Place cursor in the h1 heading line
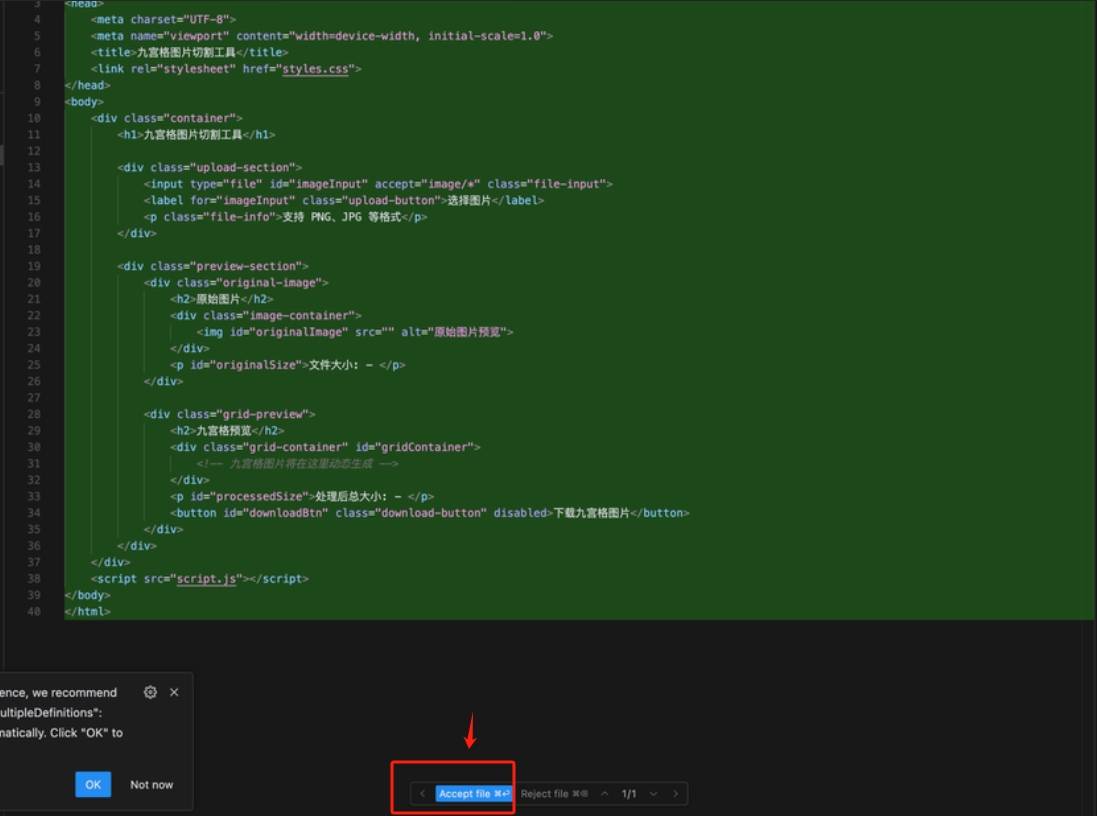 (195, 135)
